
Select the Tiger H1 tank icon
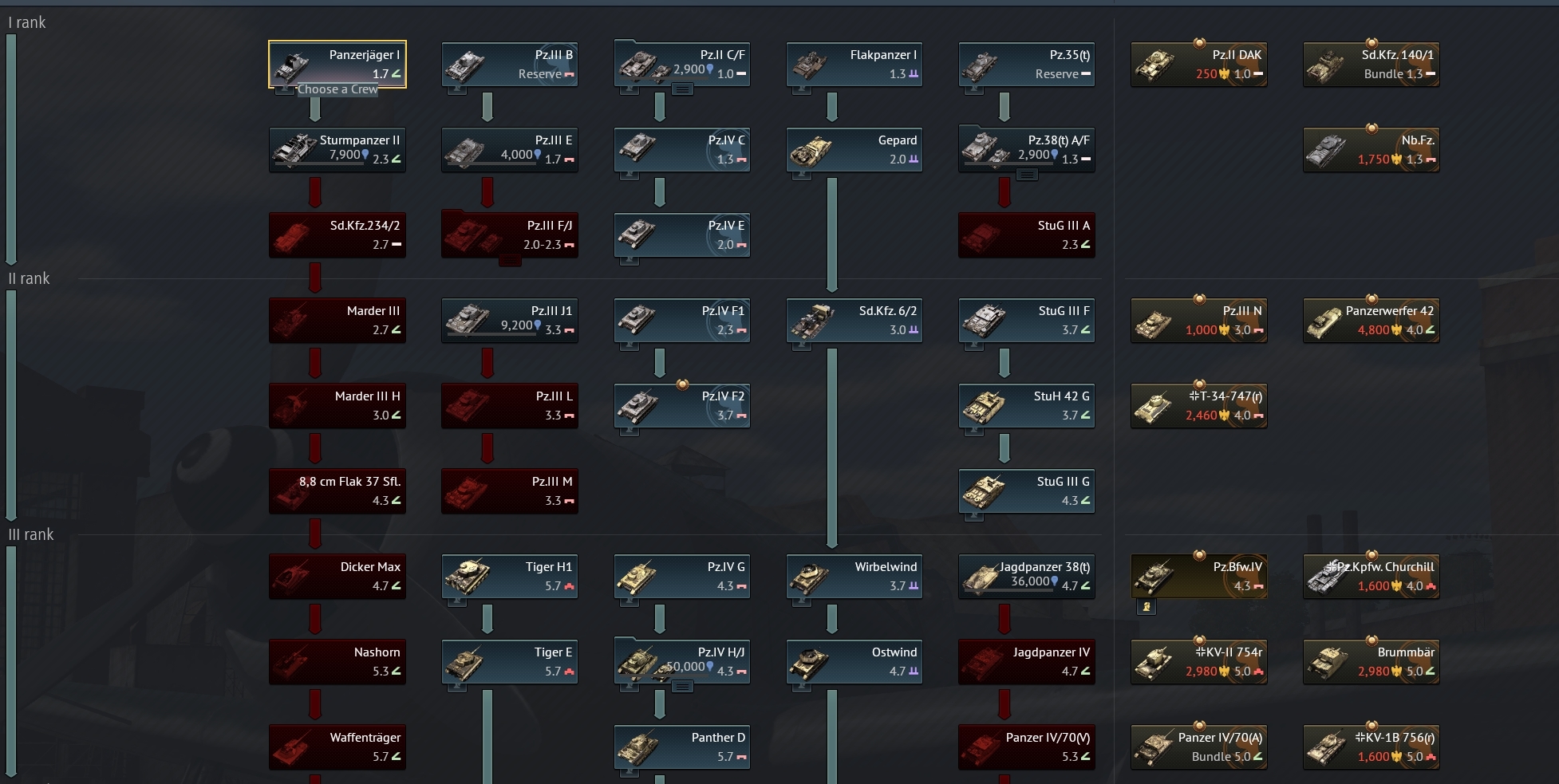(x=468, y=577)
